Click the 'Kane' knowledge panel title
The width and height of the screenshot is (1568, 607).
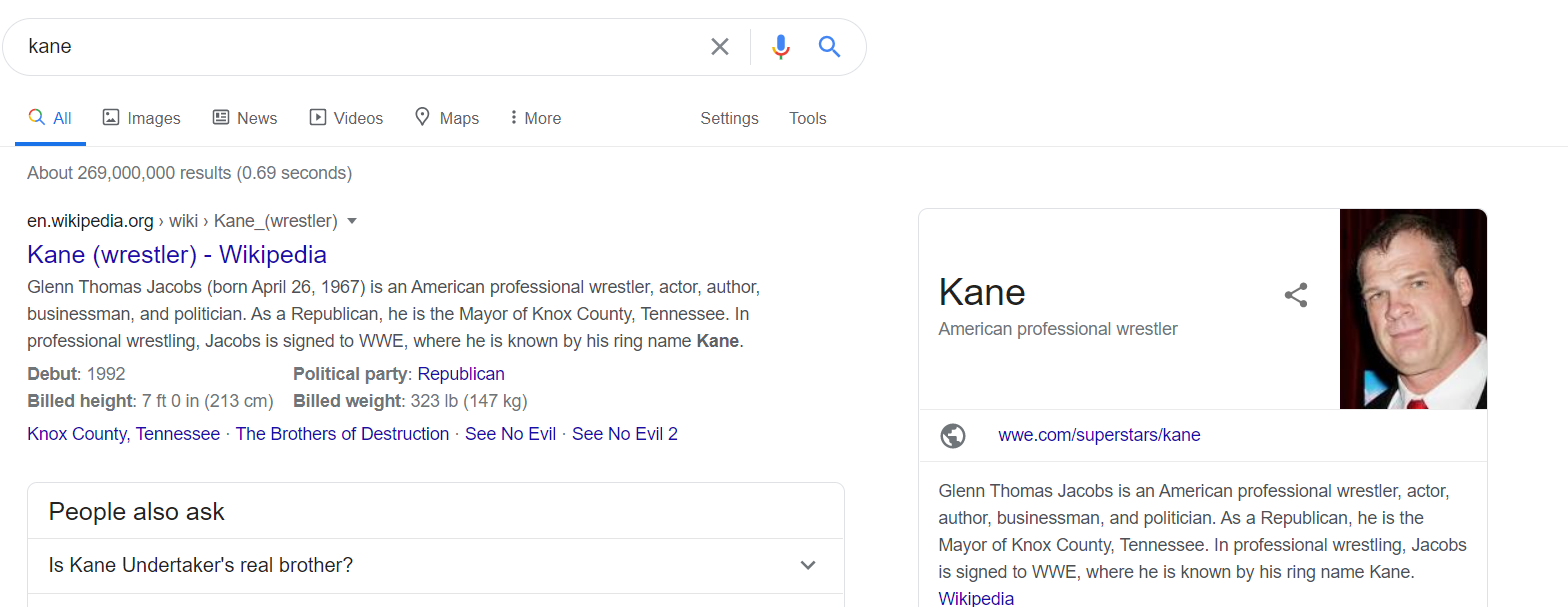tap(982, 292)
